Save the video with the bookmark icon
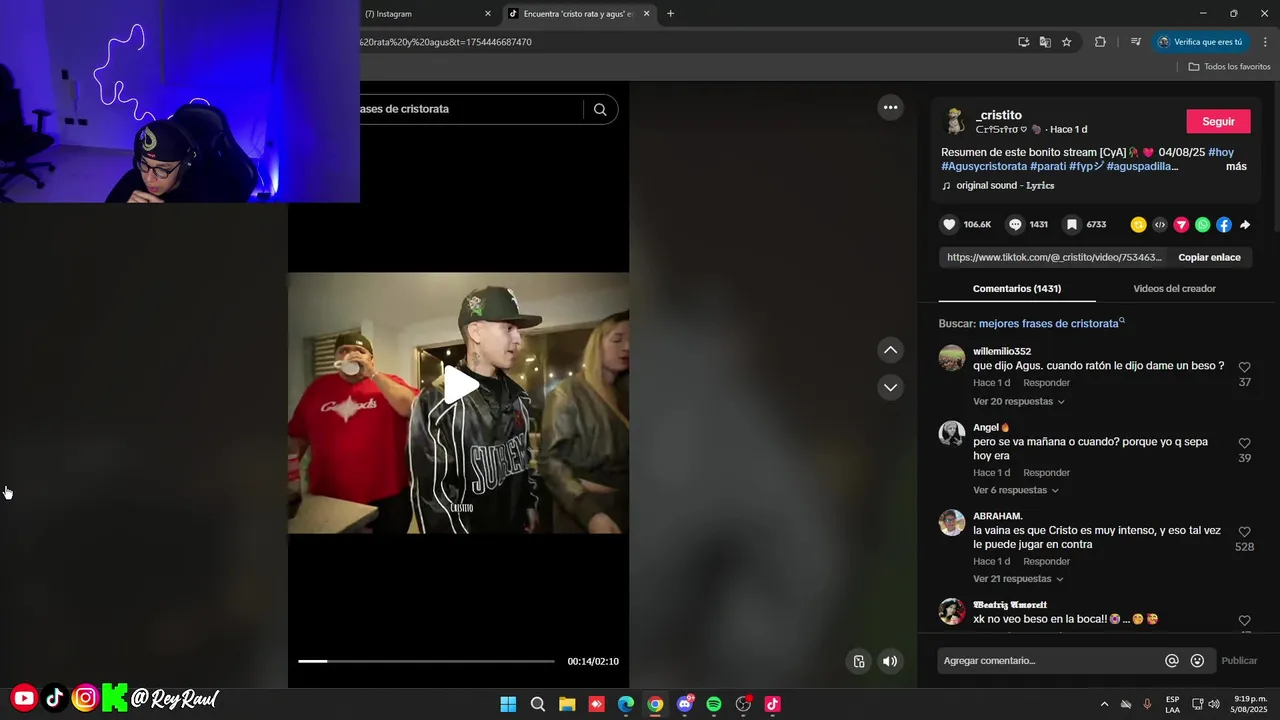 [1071, 225]
